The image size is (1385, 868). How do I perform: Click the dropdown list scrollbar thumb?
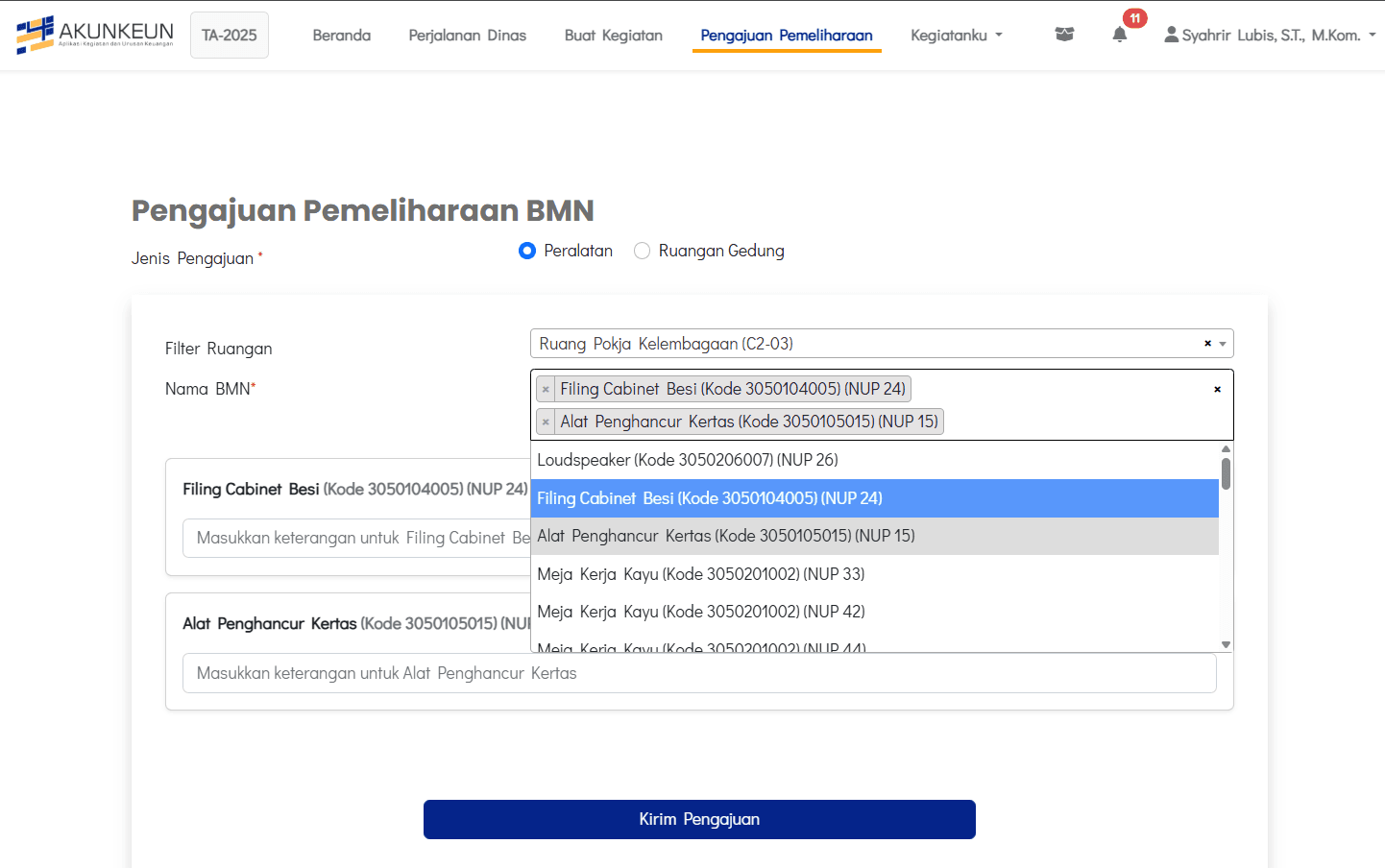[x=1226, y=473]
